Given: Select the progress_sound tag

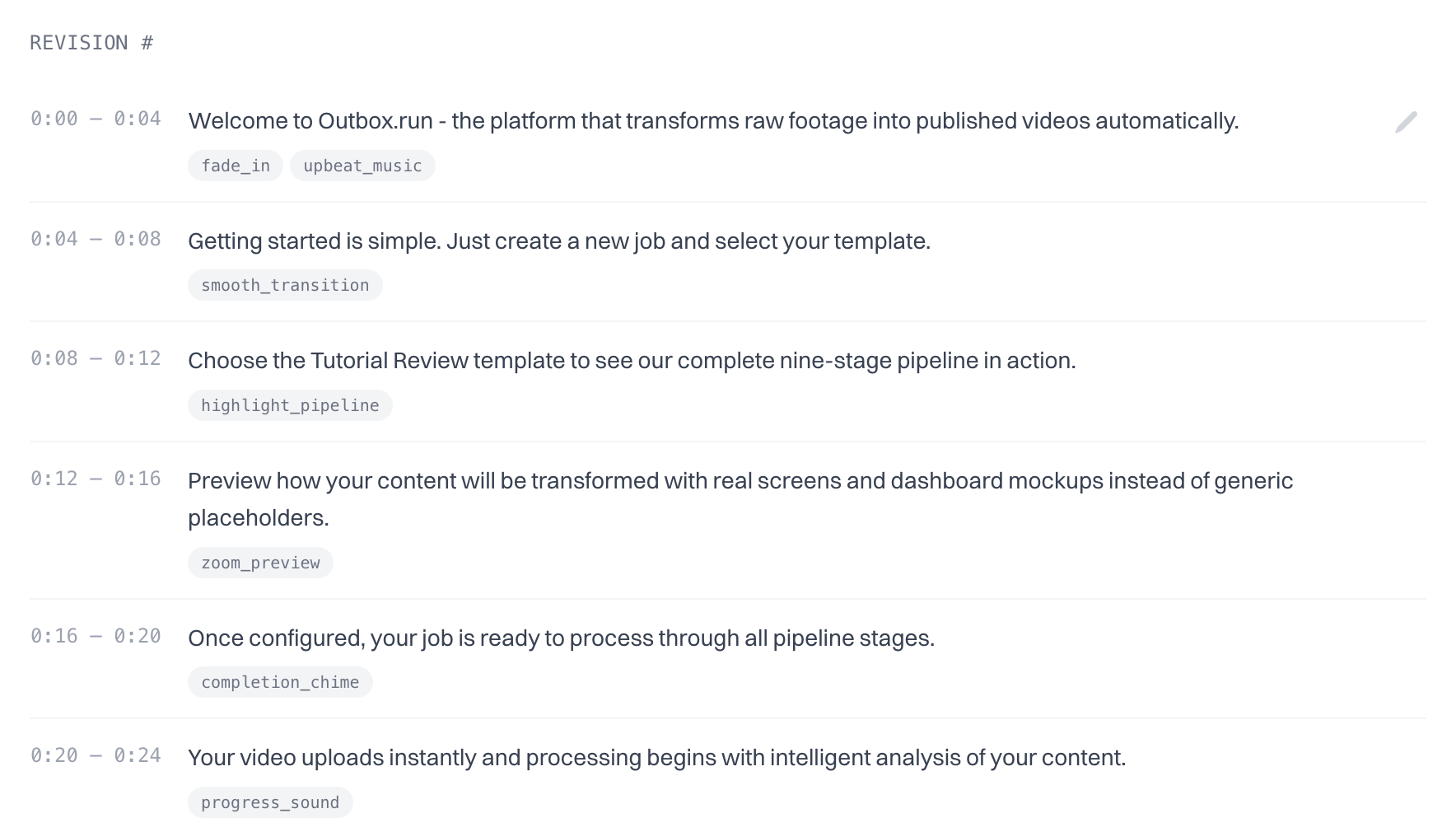Looking at the screenshot, I should coord(270,802).
